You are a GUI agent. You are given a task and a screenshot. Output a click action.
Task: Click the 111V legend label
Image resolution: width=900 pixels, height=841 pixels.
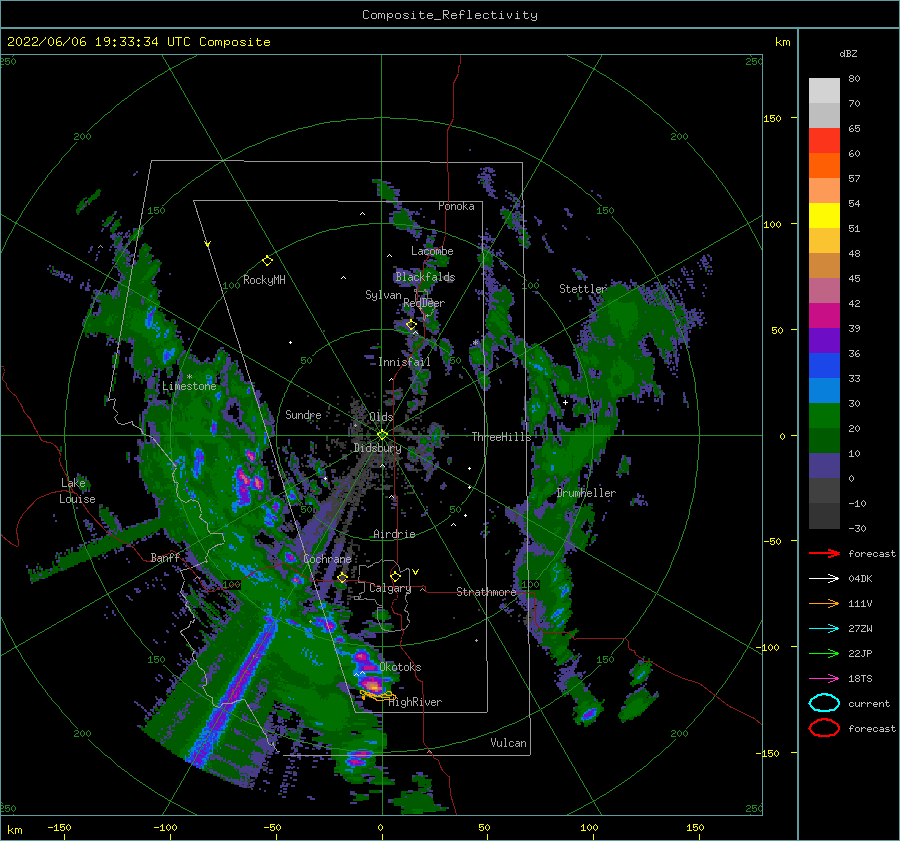[860, 603]
